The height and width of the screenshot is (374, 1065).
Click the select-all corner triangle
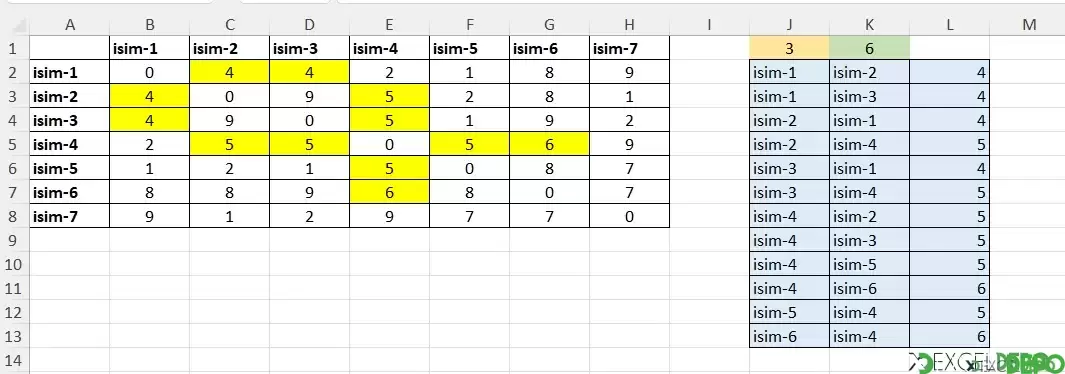click(14, 25)
